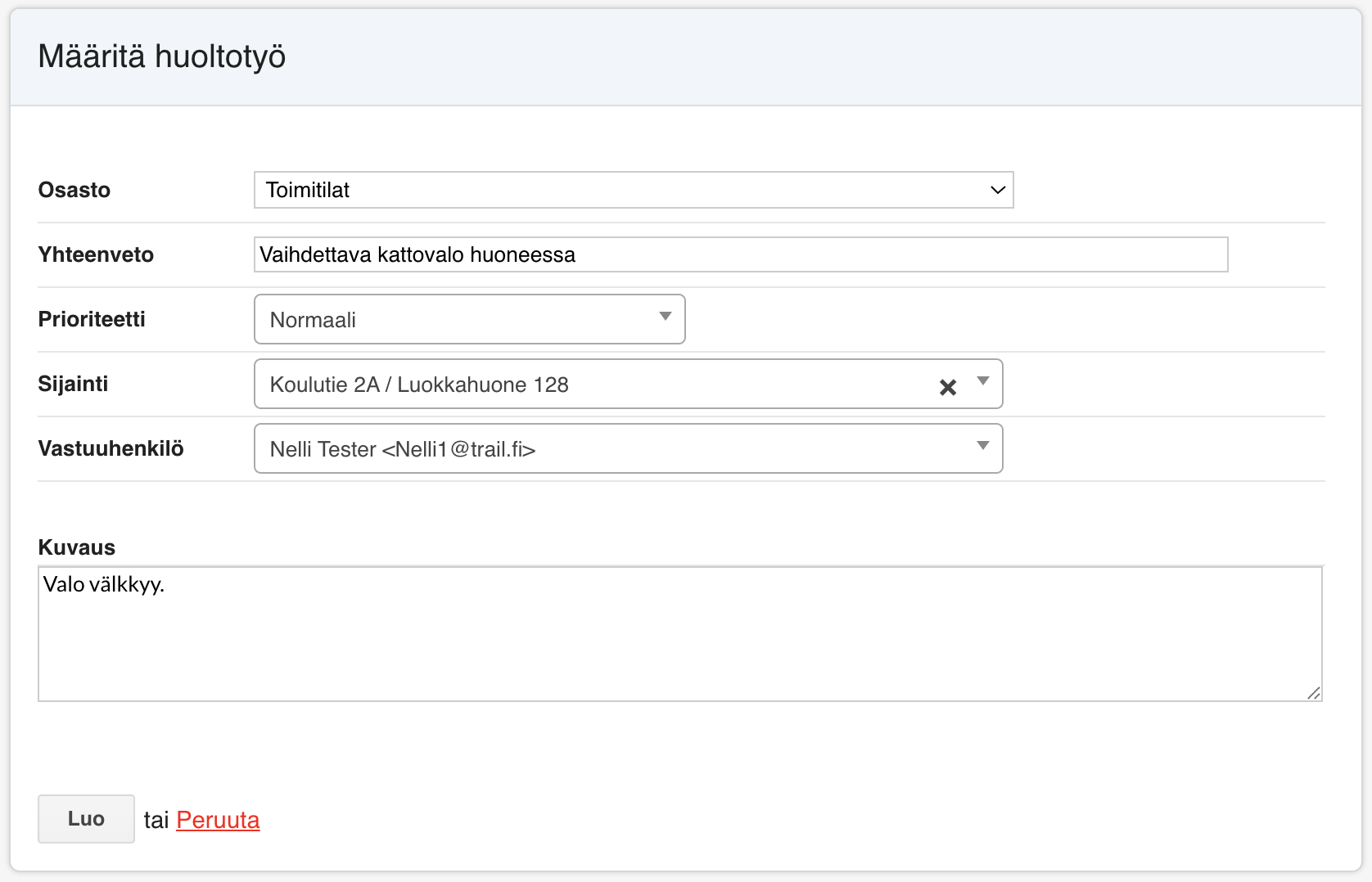This screenshot has width=1372, height=882.
Task: Click the Peruuta link
Action: (x=218, y=820)
